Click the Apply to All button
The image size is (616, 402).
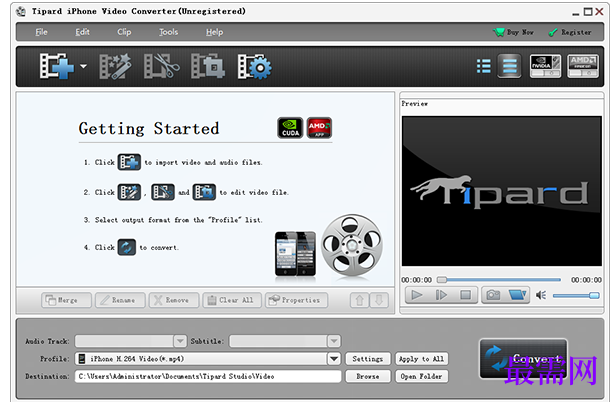tap(422, 358)
